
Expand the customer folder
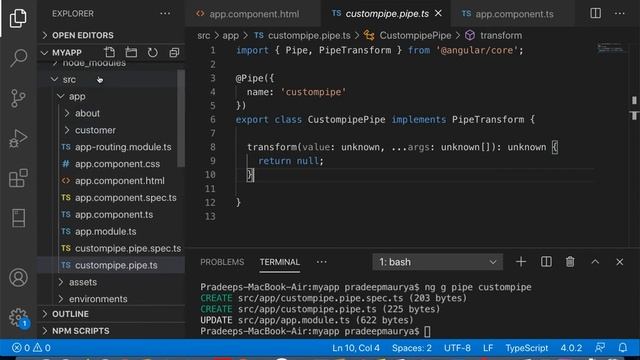(x=110, y=130)
